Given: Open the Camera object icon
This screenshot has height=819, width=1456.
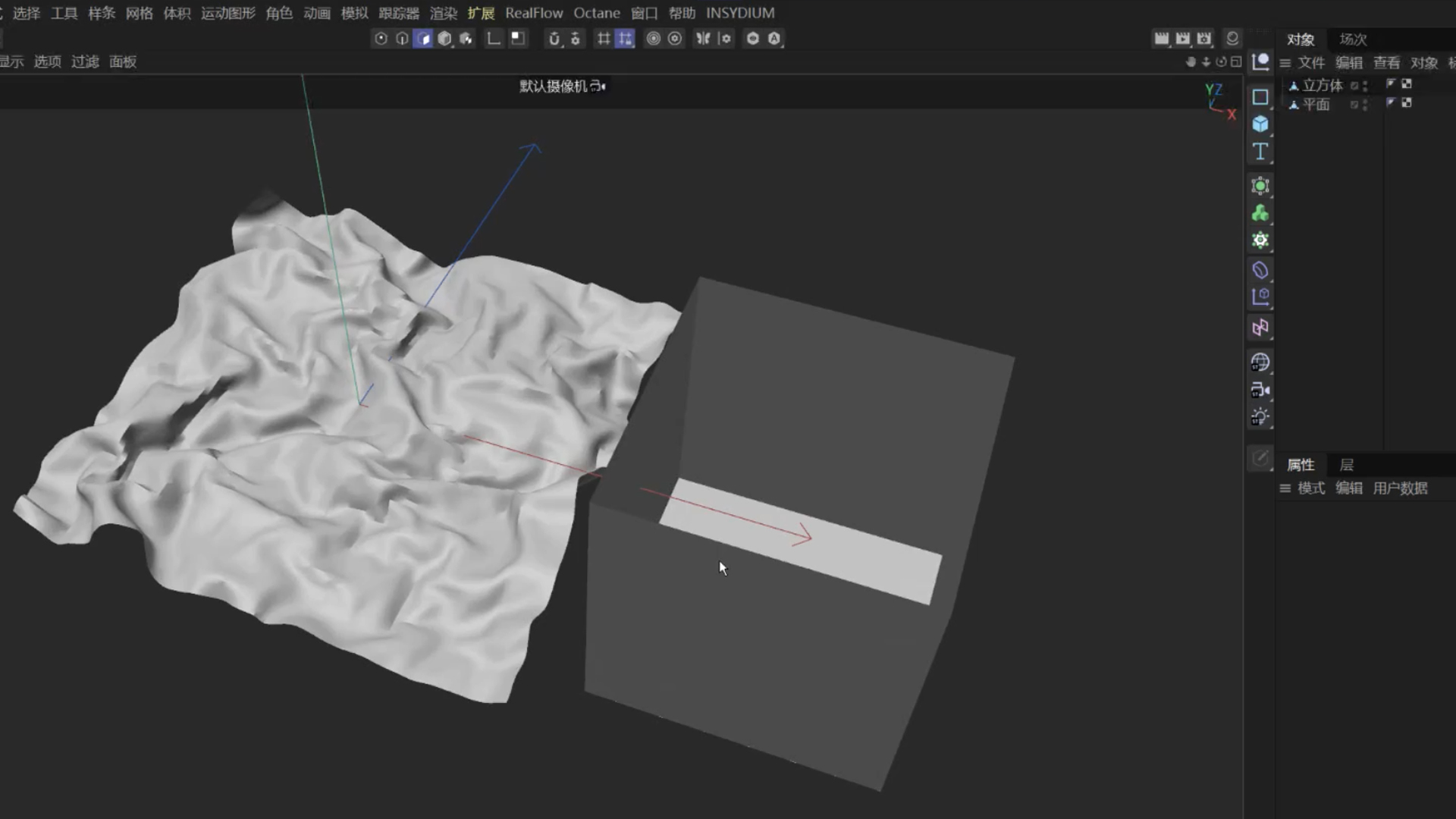Looking at the screenshot, I should tap(1260, 390).
